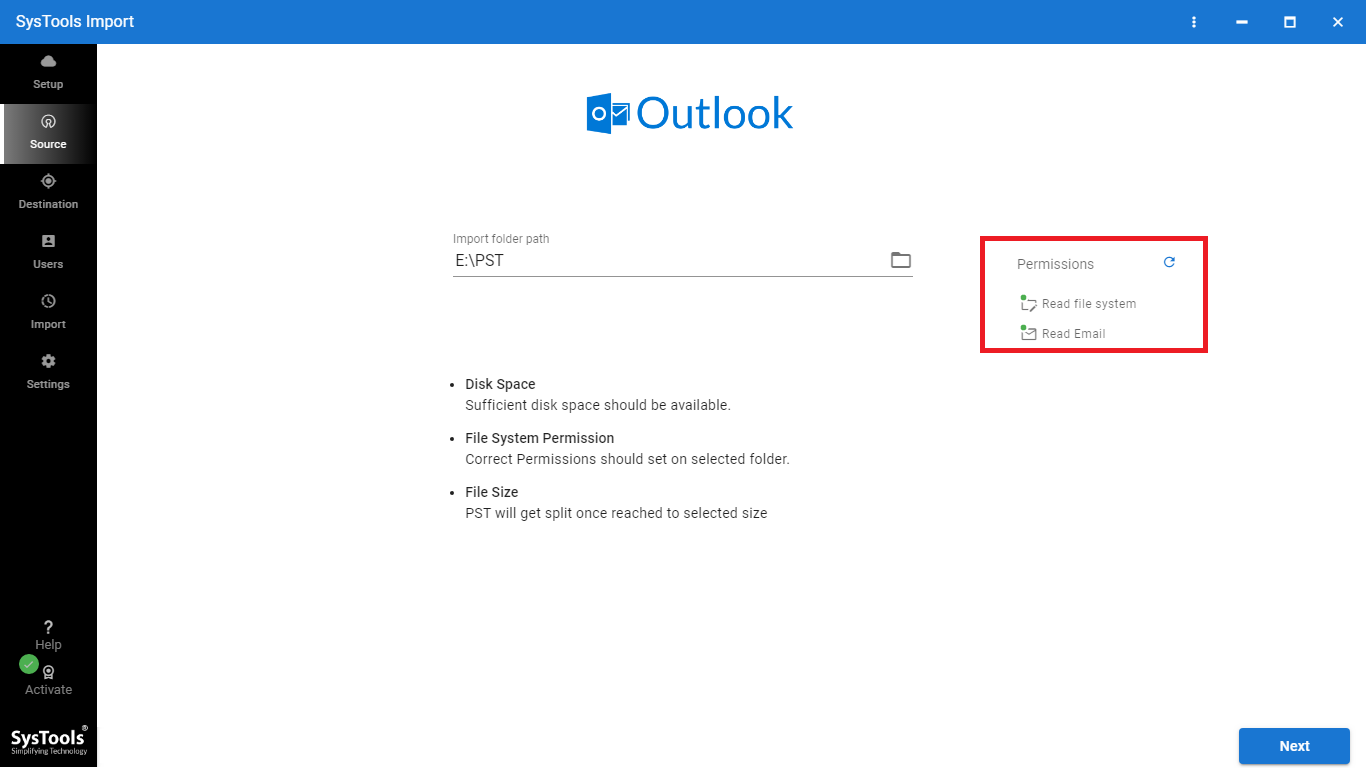1366x768 pixels.
Task: Click 'Correct Permissions should set' description text
Action: click(x=627, y=459)
